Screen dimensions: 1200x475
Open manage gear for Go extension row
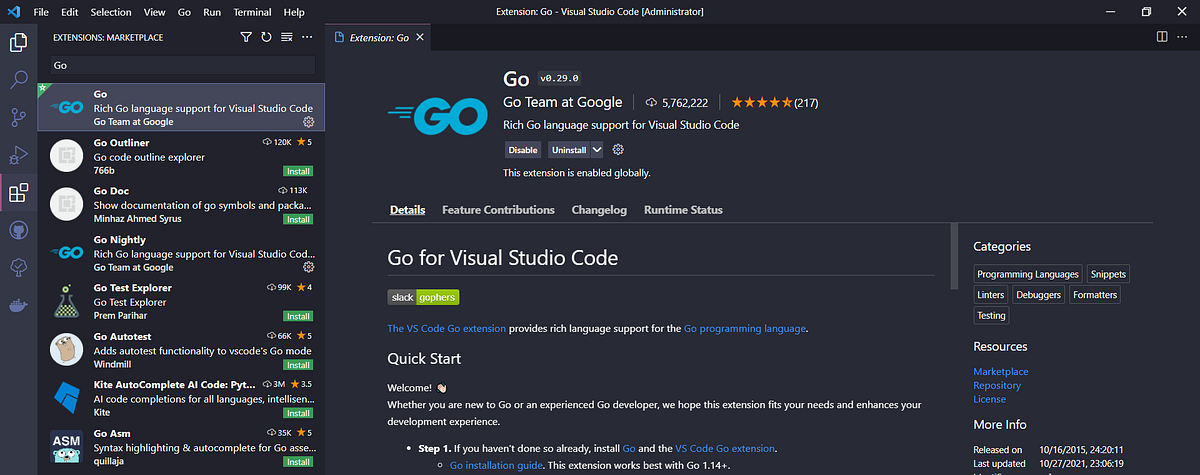308,121
